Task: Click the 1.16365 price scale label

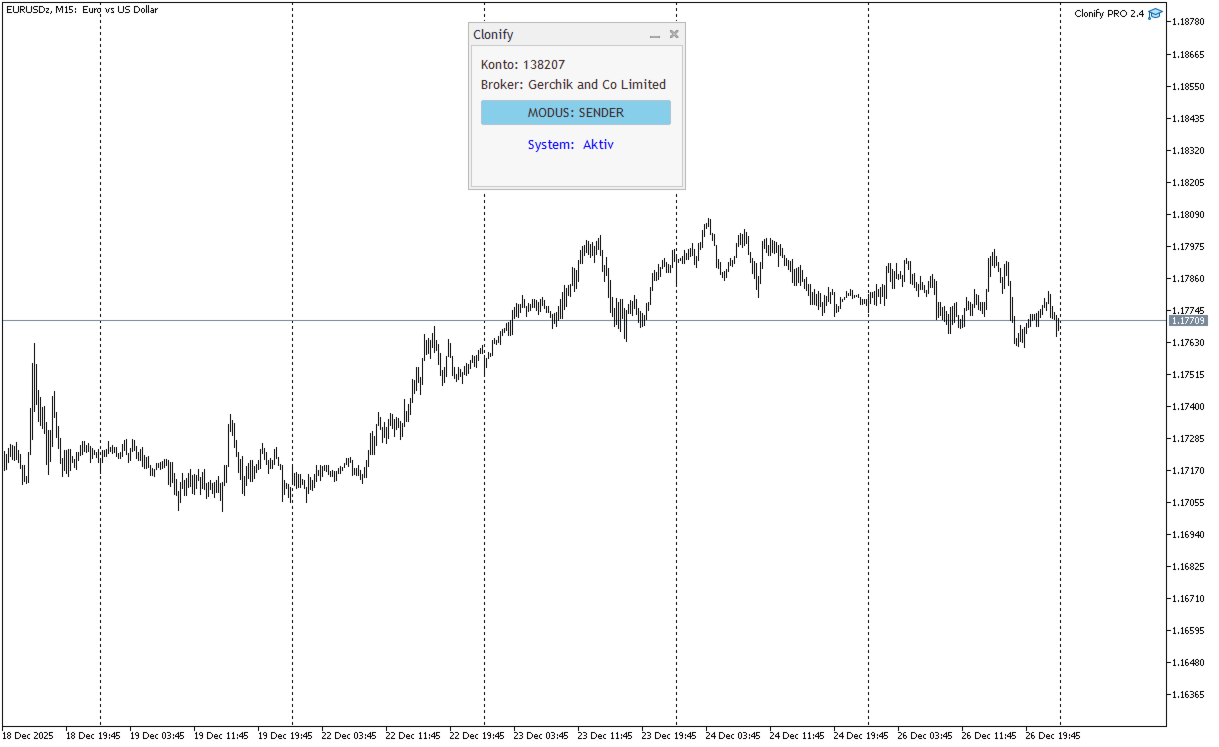Action: click(x=1188, y=694)
